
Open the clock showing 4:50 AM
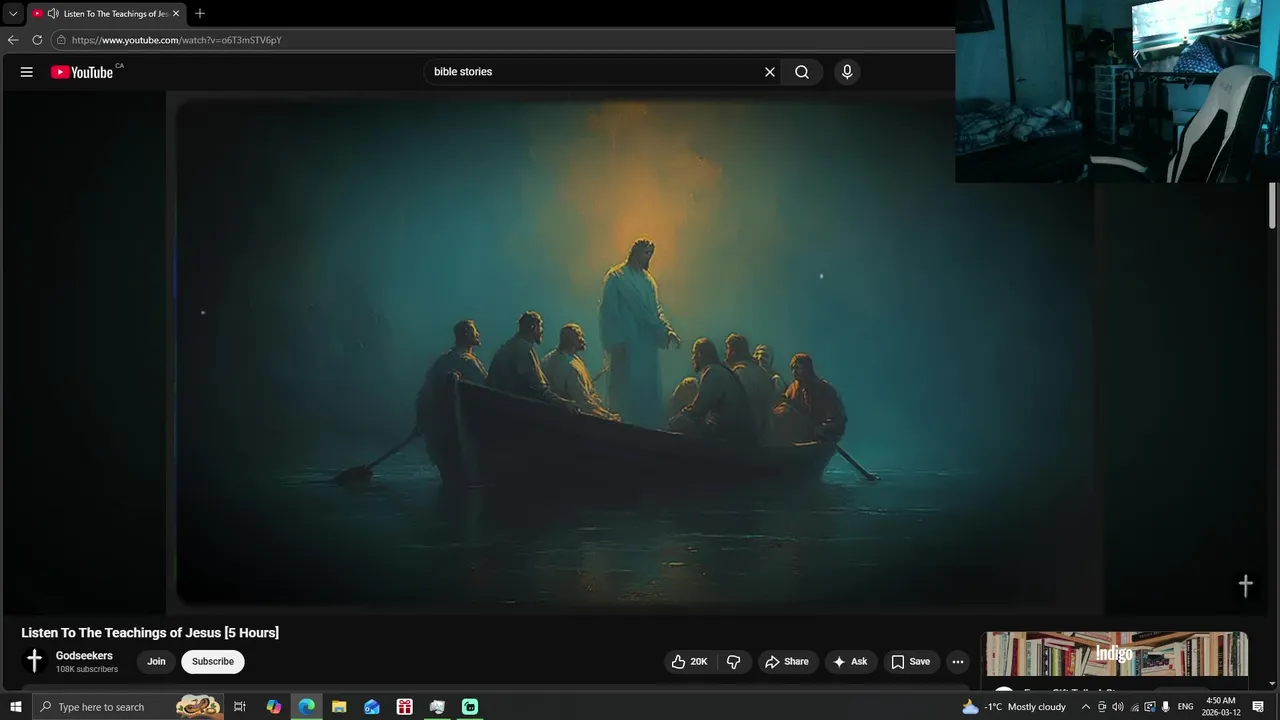tap(1220, 707)
